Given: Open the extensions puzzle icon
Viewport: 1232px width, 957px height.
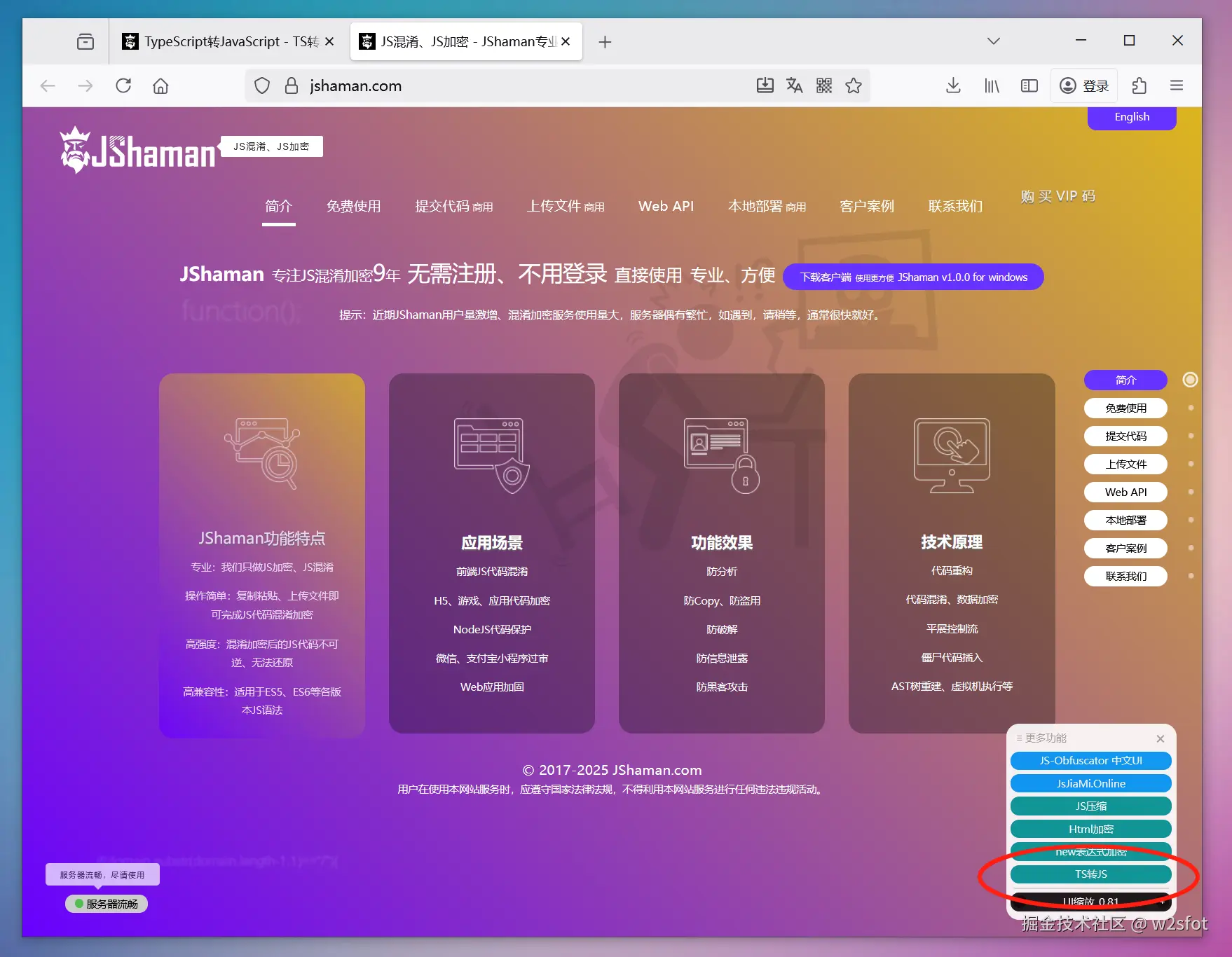Looking at the screenshot, I should (x=1139, y=86).
